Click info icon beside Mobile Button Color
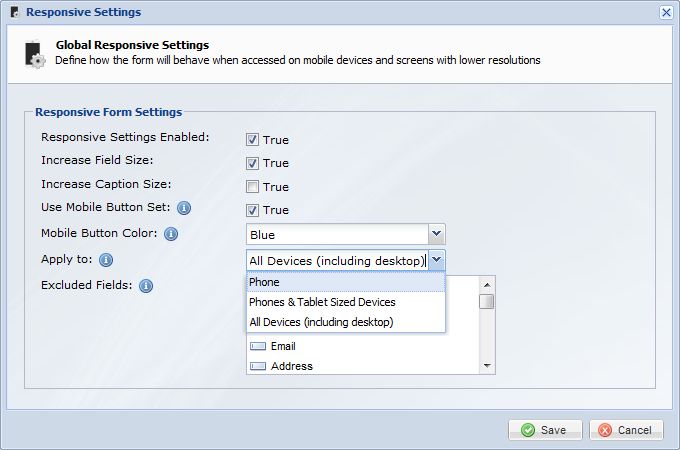The height and width of the screenshot is (450, 680). [171, 234]
